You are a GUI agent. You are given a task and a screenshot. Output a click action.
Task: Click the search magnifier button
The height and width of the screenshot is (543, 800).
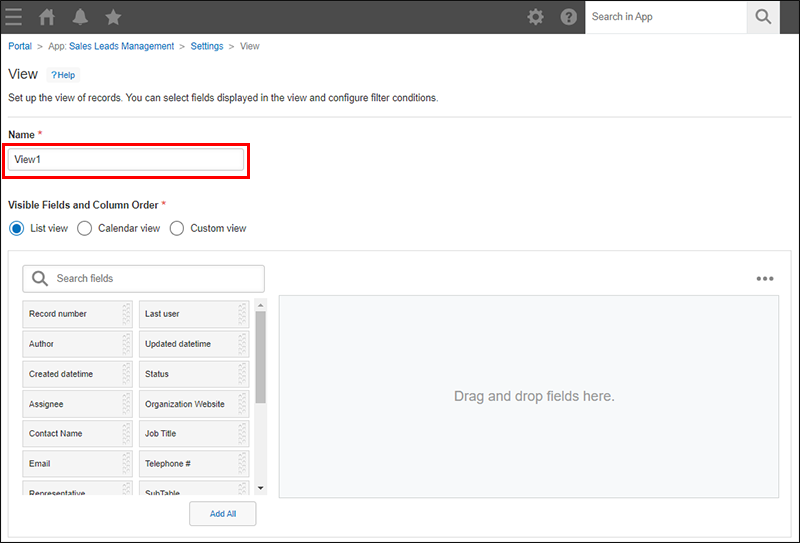(x=763, y=17)
